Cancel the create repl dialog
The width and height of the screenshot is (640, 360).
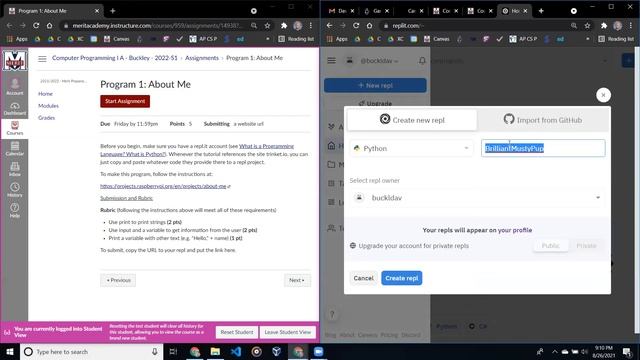363,278
